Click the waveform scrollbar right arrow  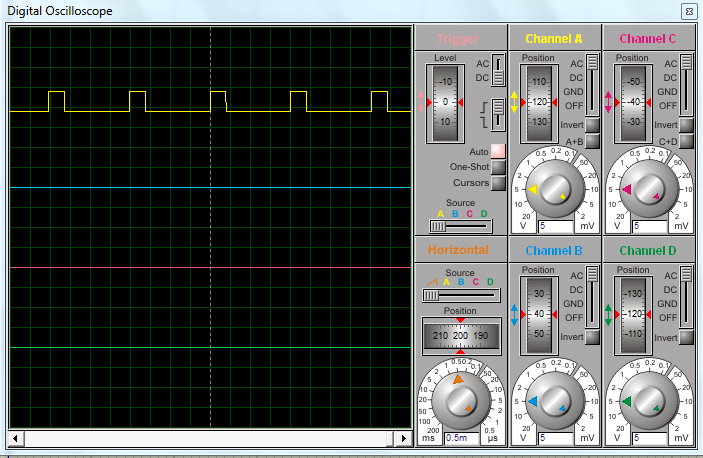(404, 438)
